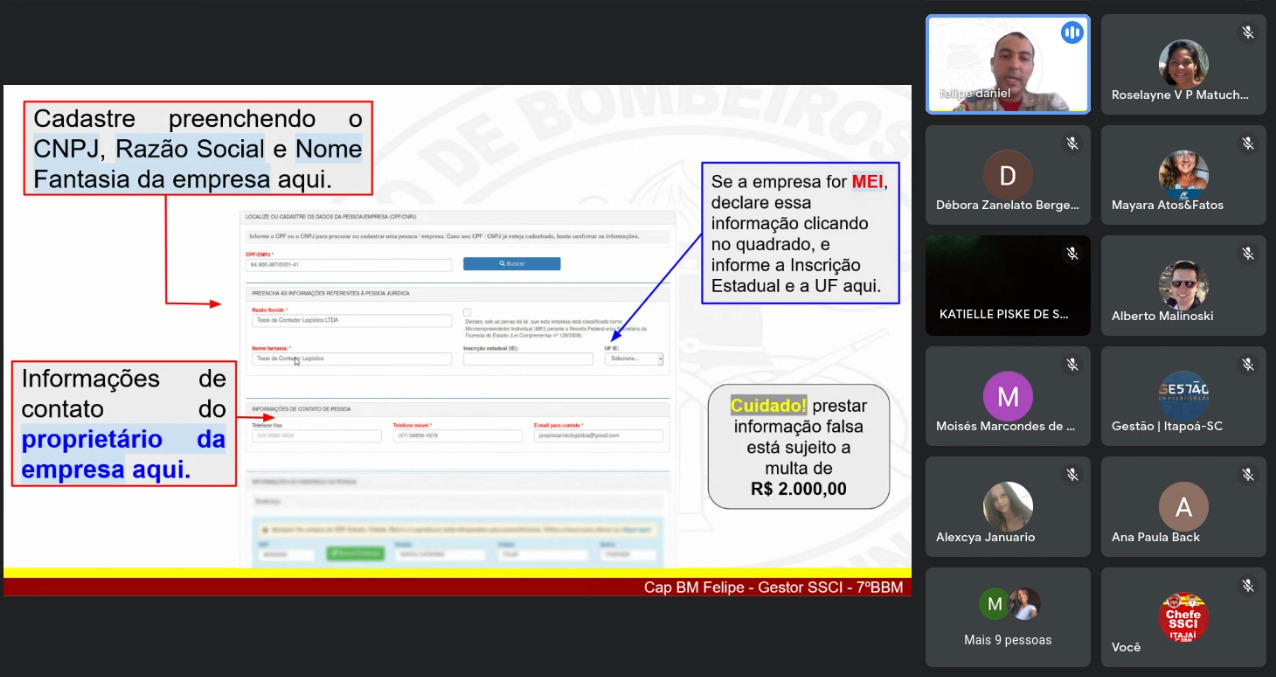Click Roselayne's round profile photo

tap(1184, 64)
